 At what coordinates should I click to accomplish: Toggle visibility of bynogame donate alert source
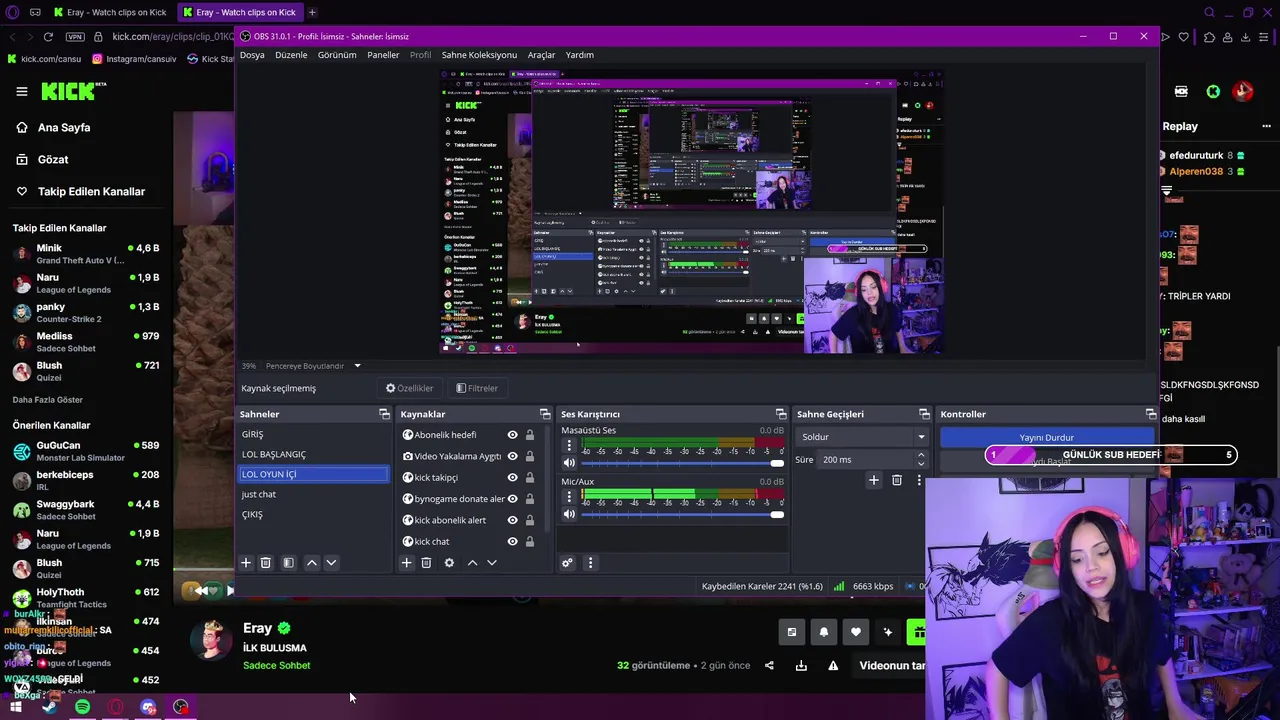pyautogui.click(x=512, y=499)
